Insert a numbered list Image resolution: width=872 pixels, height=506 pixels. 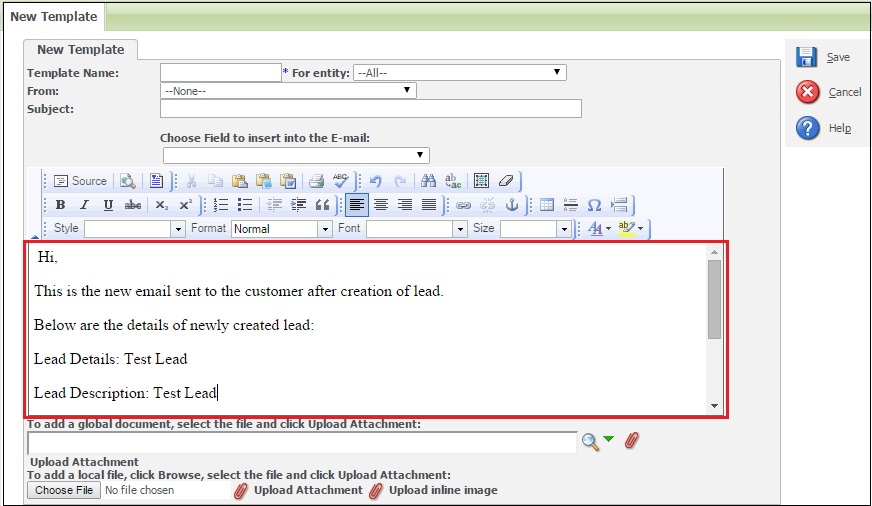pos(221,205)
